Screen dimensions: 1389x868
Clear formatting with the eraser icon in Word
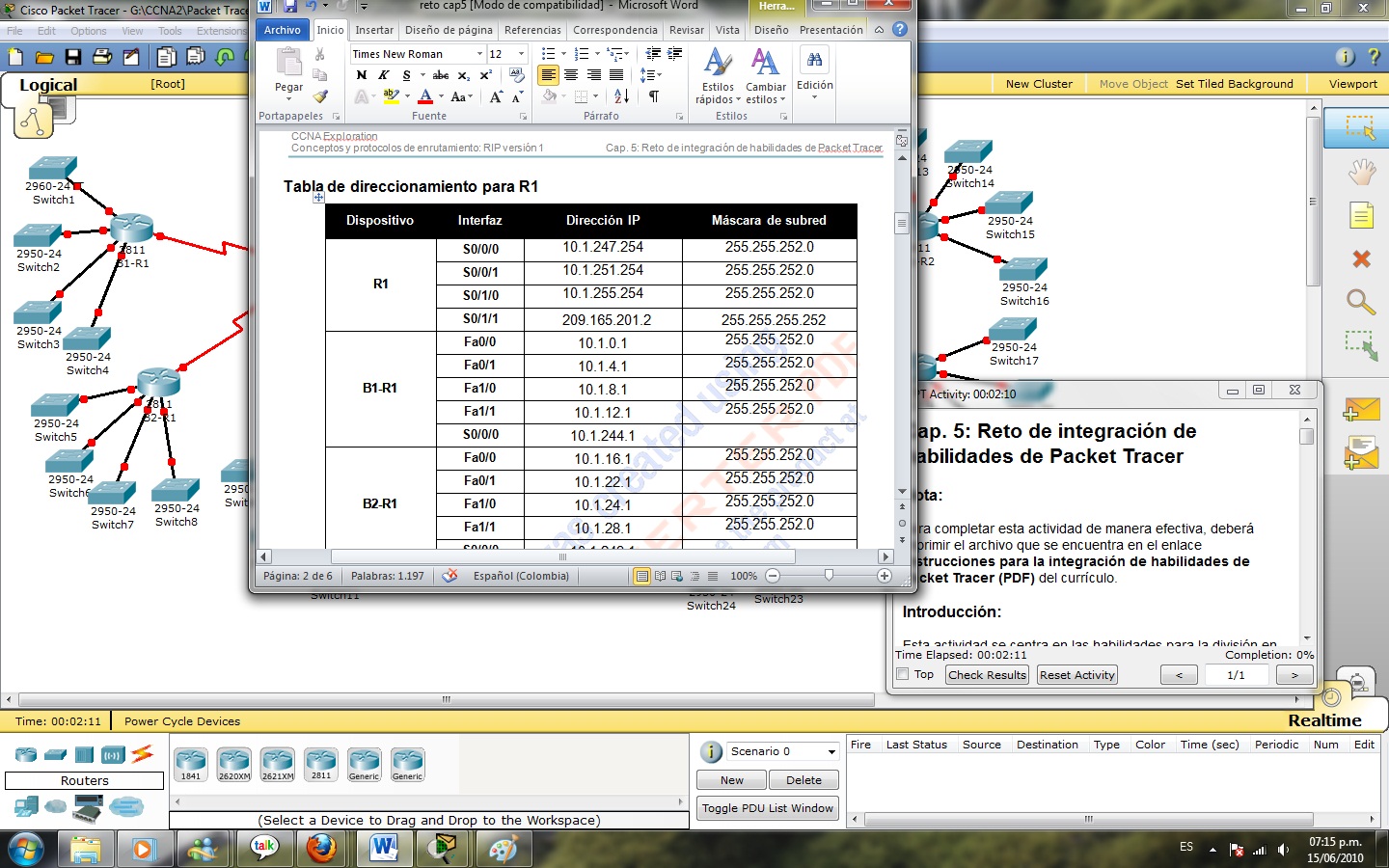517,75
